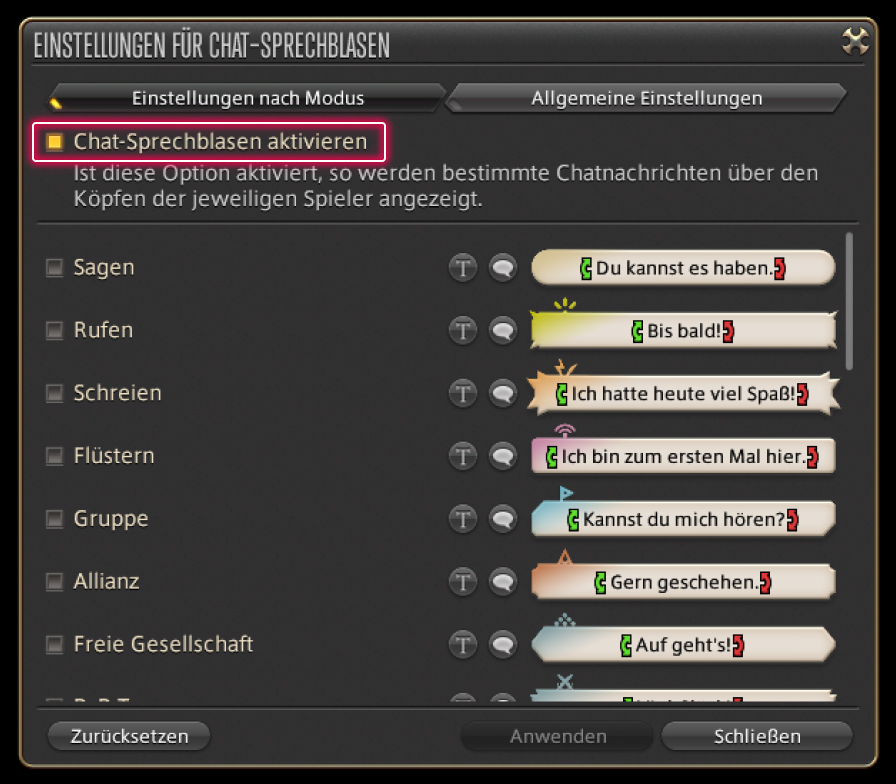Click the 'Bis bald!' bubble preview

pyautogui.click(x=683, y=330)
